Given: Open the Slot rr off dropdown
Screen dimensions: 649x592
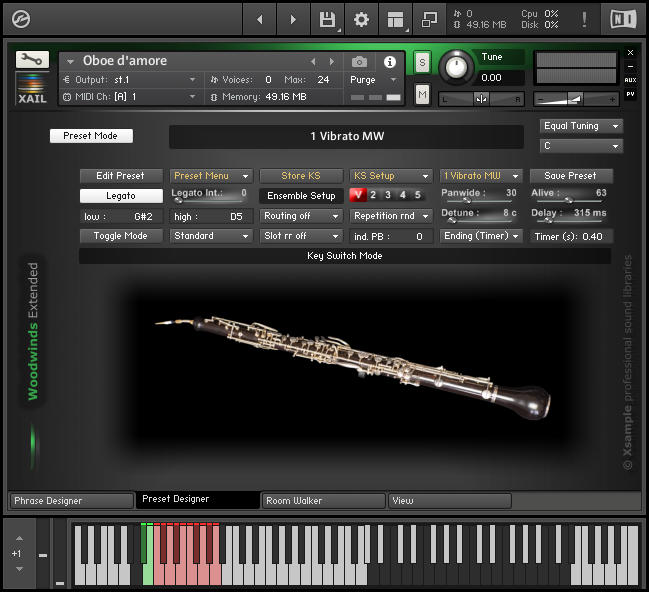Looking at the screenshot, I should click(301, 236).
